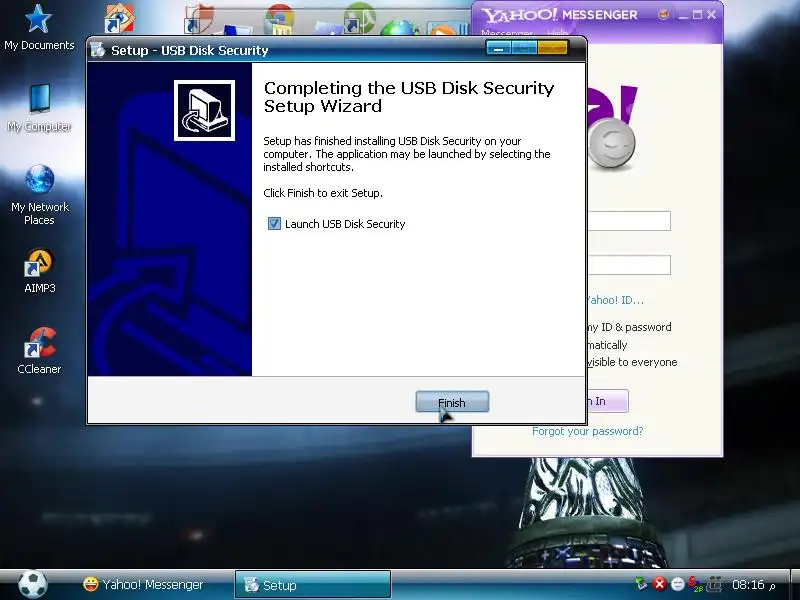Click 'visible to everyone' text in Yahoo Messenger
The image size is (800, 600).
pos(632,362)
